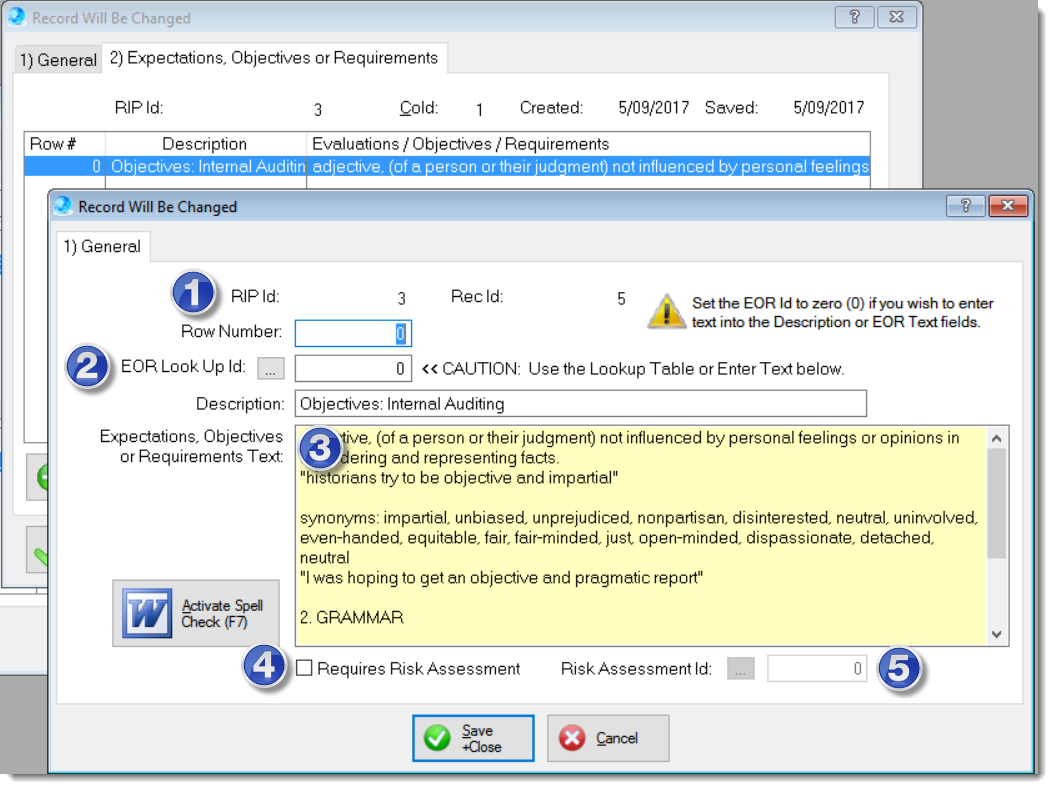This screenshot has width=1053, height=789.
Task: Click the Activate Spell Check (F7) button
Action: pyautogui.click(x=196, y=613)
